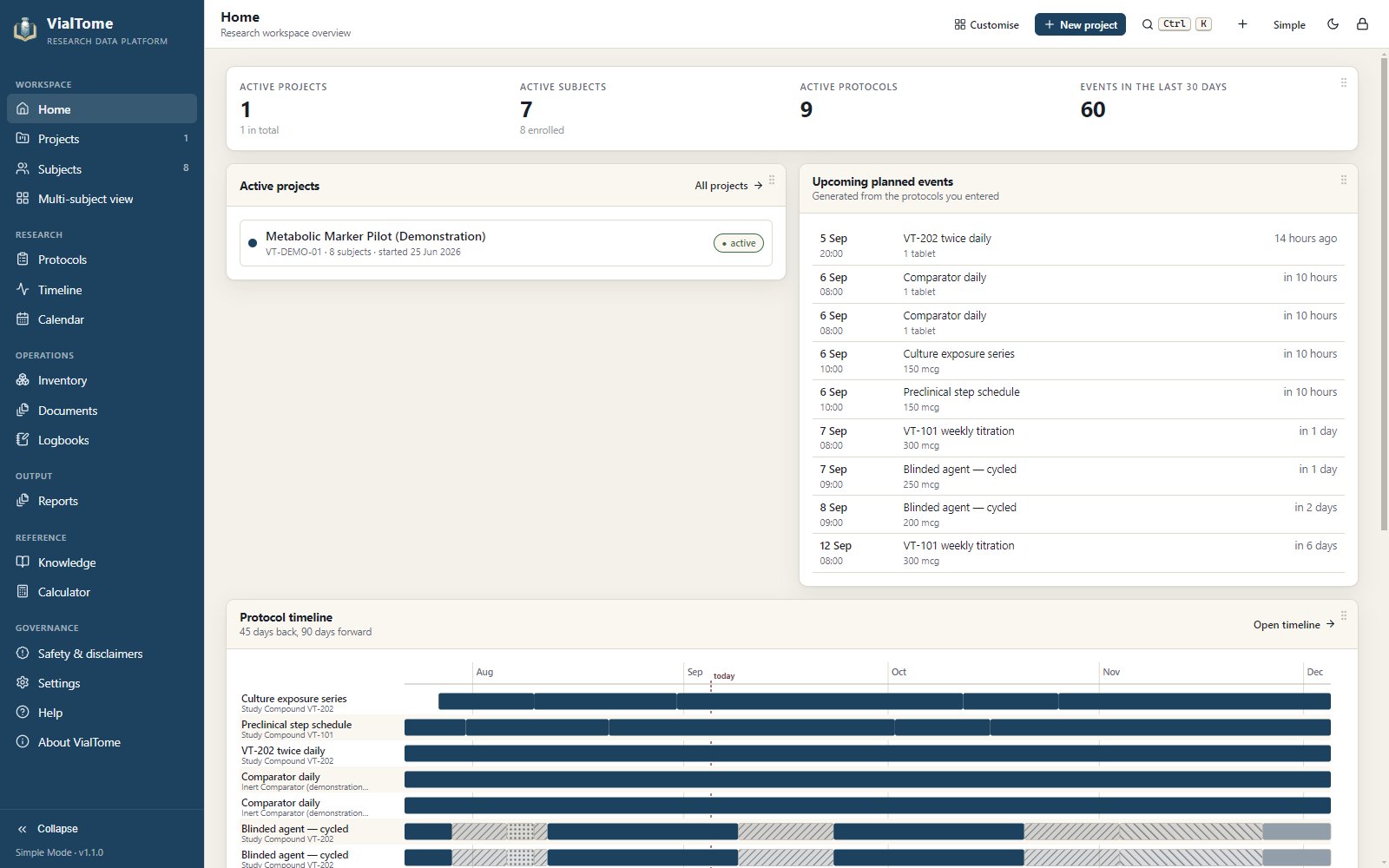Viewport: 1389px width, 868px height.
Task: Click the stats card drag handle
Action: 1344,82
